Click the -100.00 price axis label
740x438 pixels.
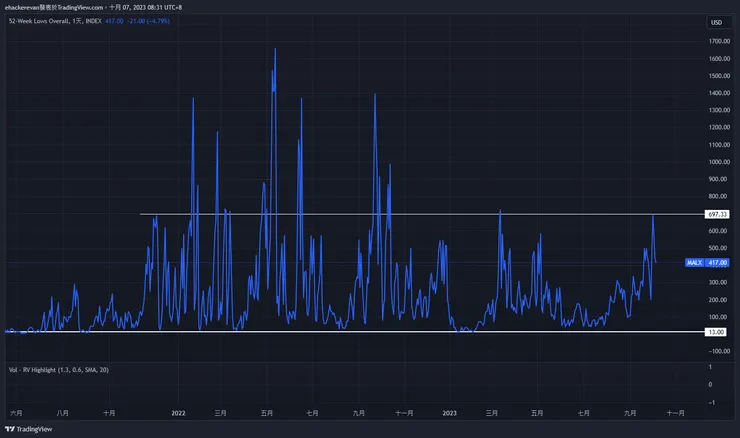click(719, 351)
